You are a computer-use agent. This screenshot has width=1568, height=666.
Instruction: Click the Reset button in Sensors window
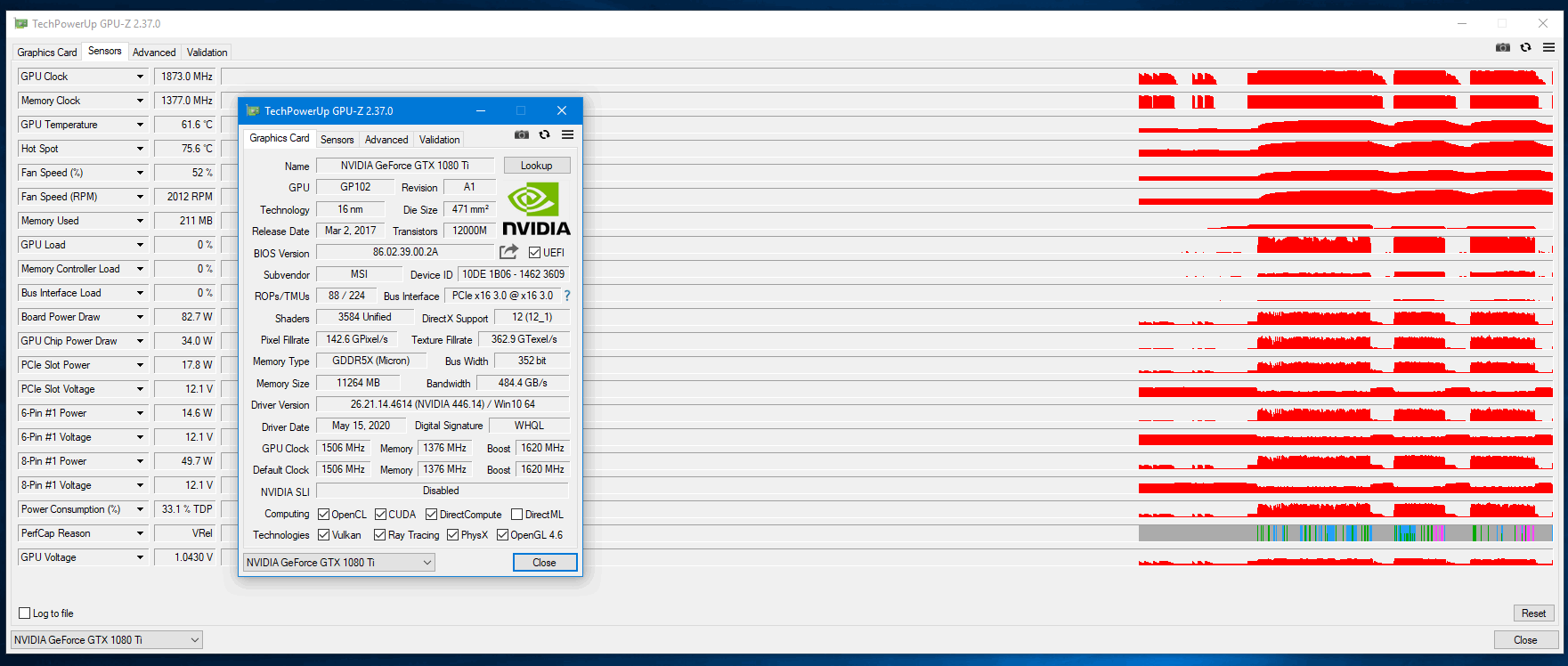point(1534,613)
